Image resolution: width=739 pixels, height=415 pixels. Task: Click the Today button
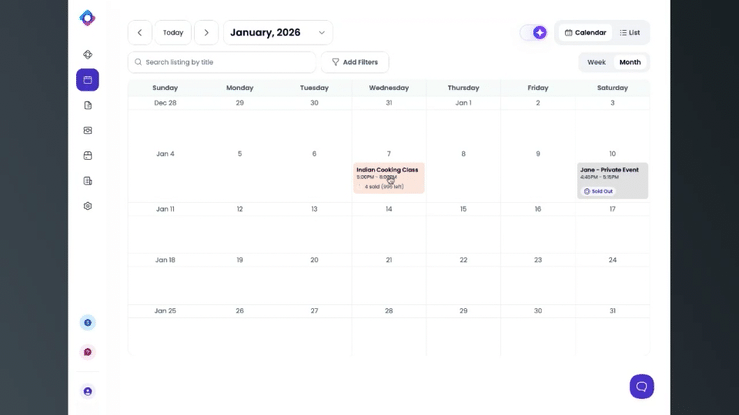point(173,33)
